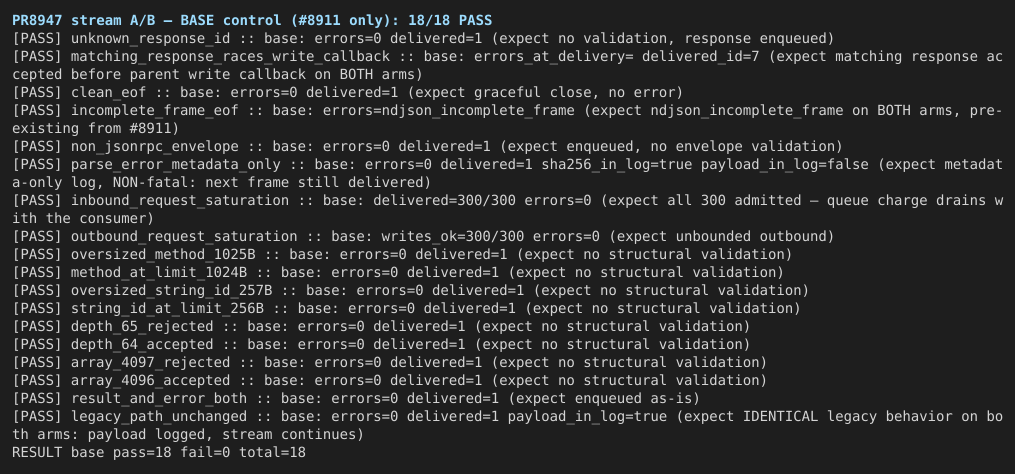This screenshot has width=1015, height=474.
Task: Click the PR8947 stream A/B header line
Action: (x=252, y=21)
